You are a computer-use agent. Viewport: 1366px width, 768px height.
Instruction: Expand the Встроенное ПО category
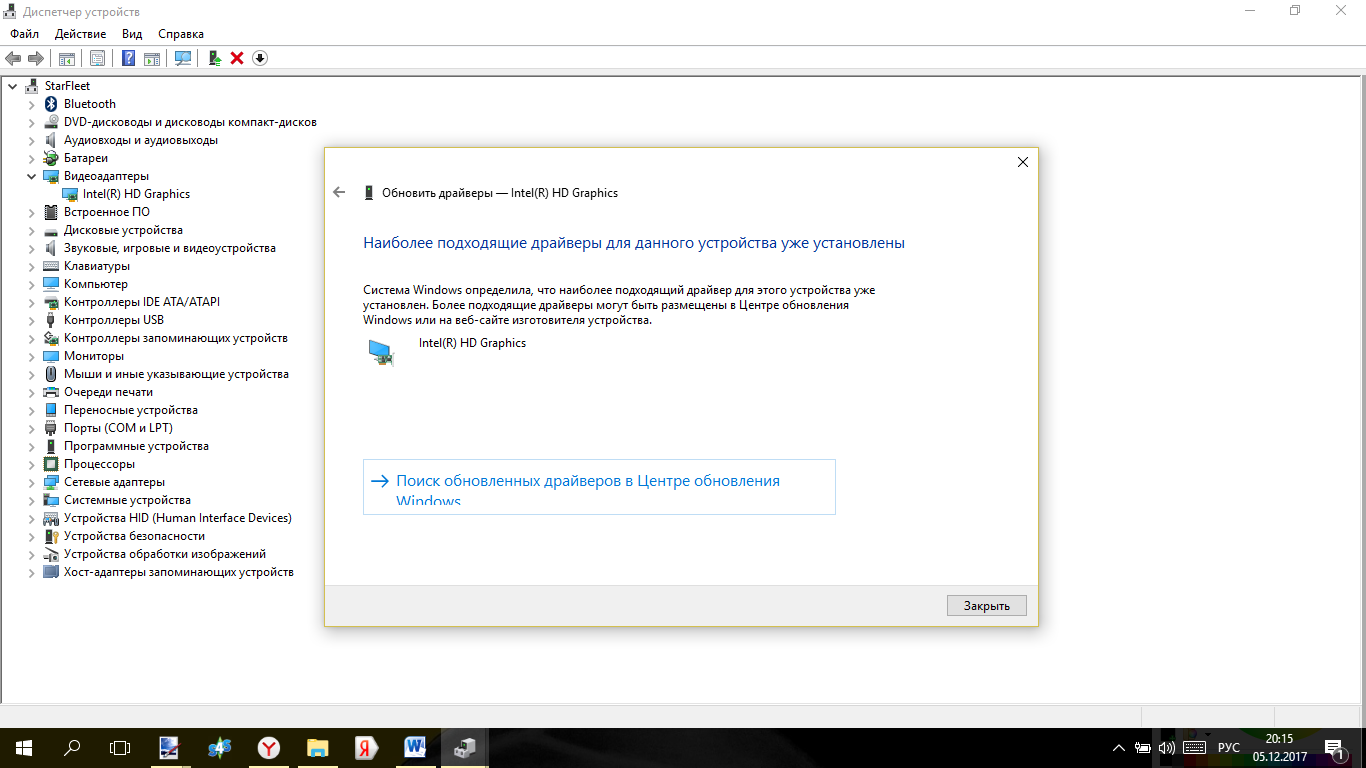(x=31, y=212)
